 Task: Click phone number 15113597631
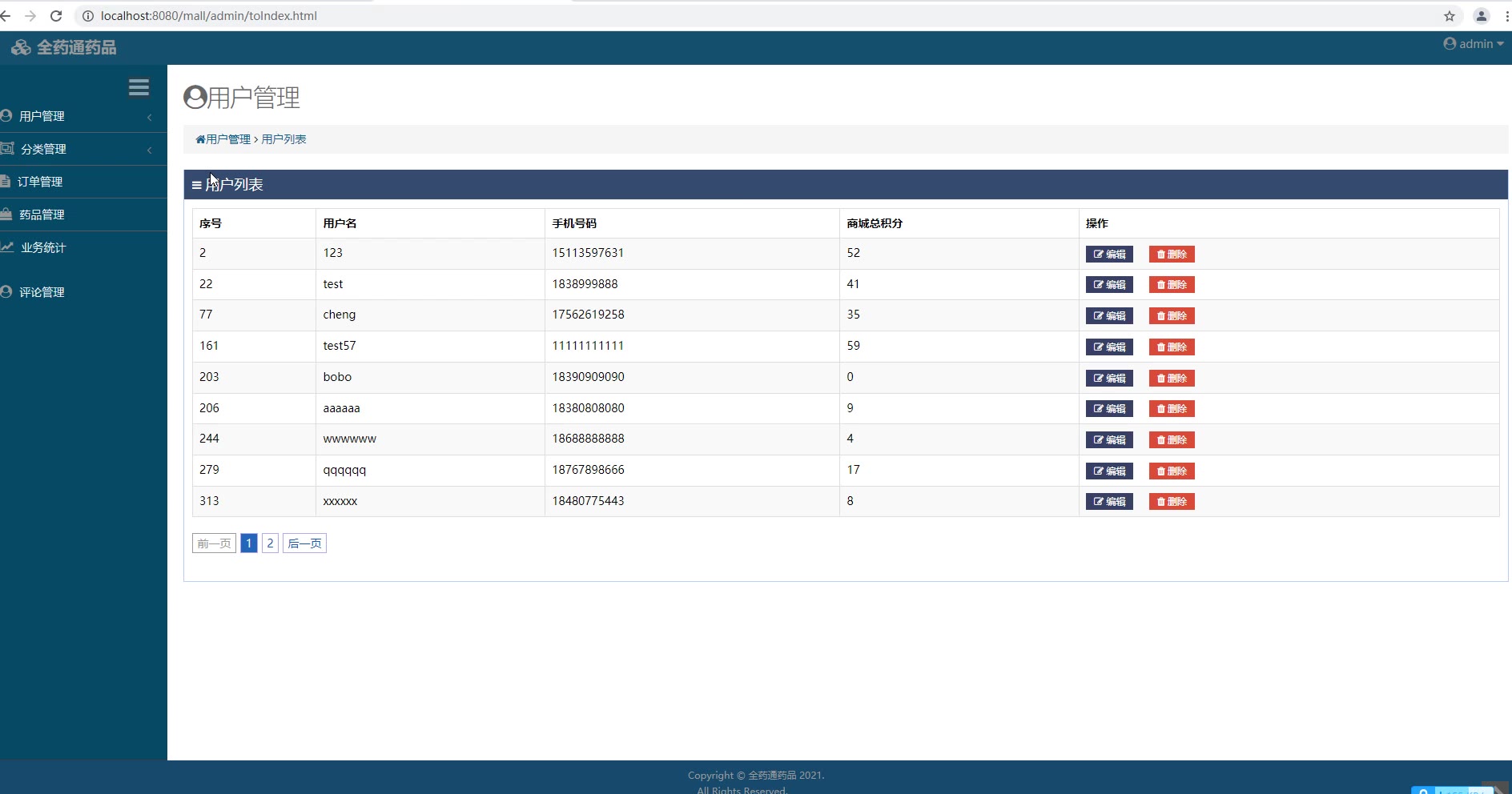588,253
